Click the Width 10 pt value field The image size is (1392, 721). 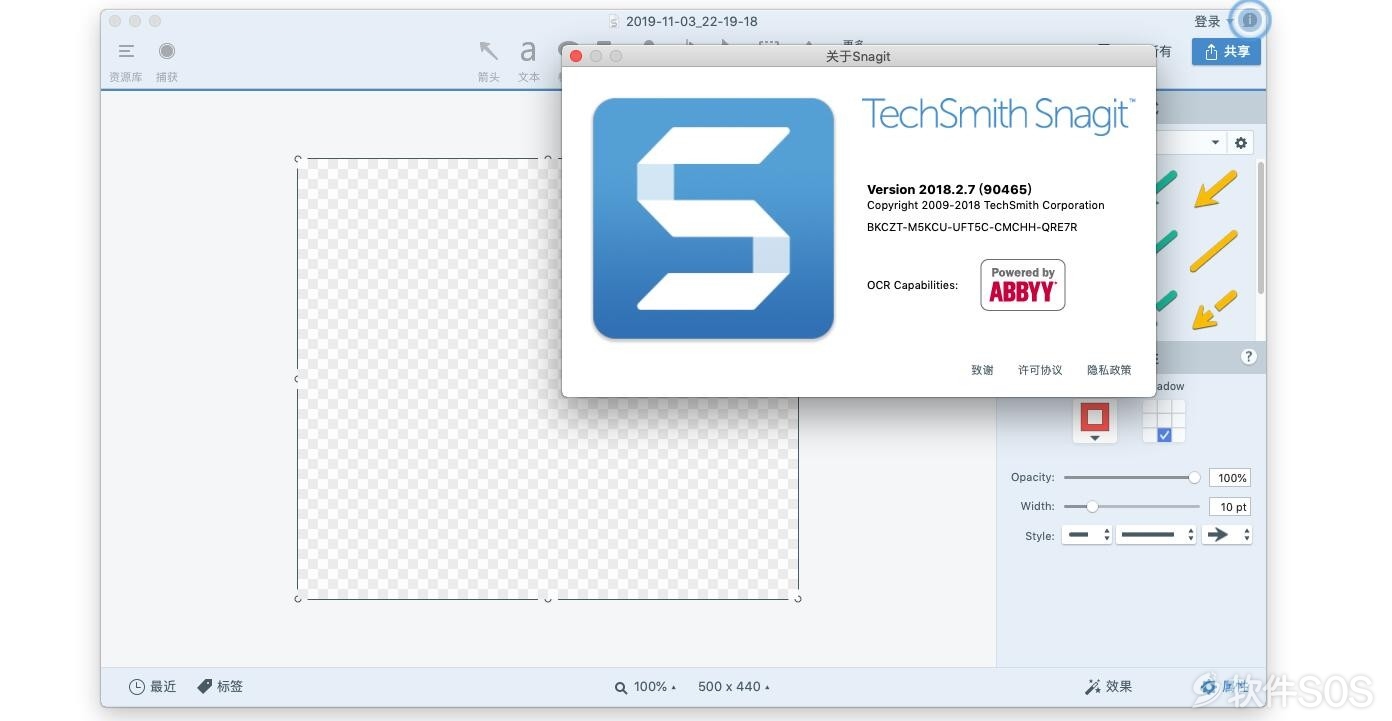[x=1230, y=507]
